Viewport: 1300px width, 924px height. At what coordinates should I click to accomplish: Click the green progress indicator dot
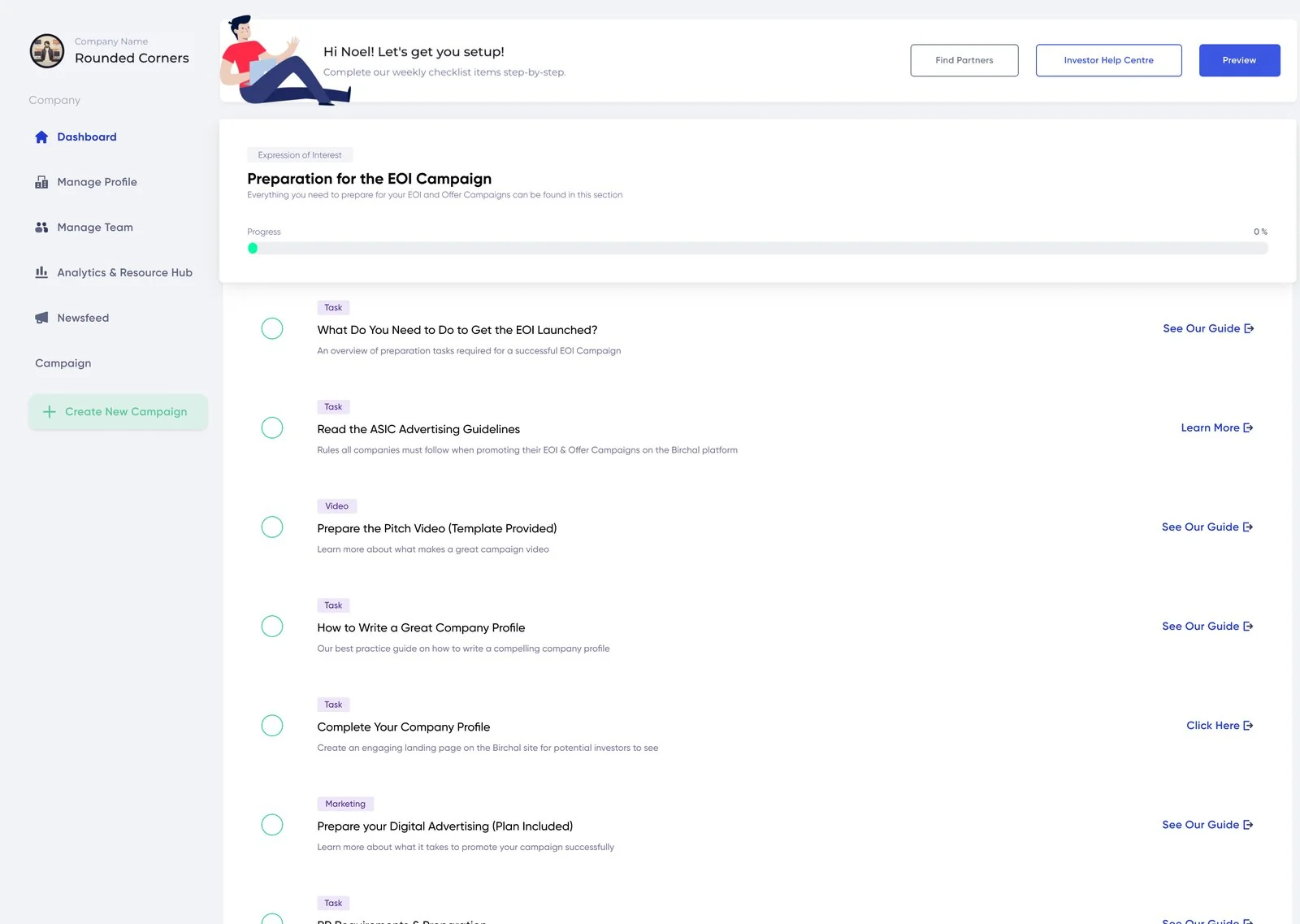coord(253,248)
